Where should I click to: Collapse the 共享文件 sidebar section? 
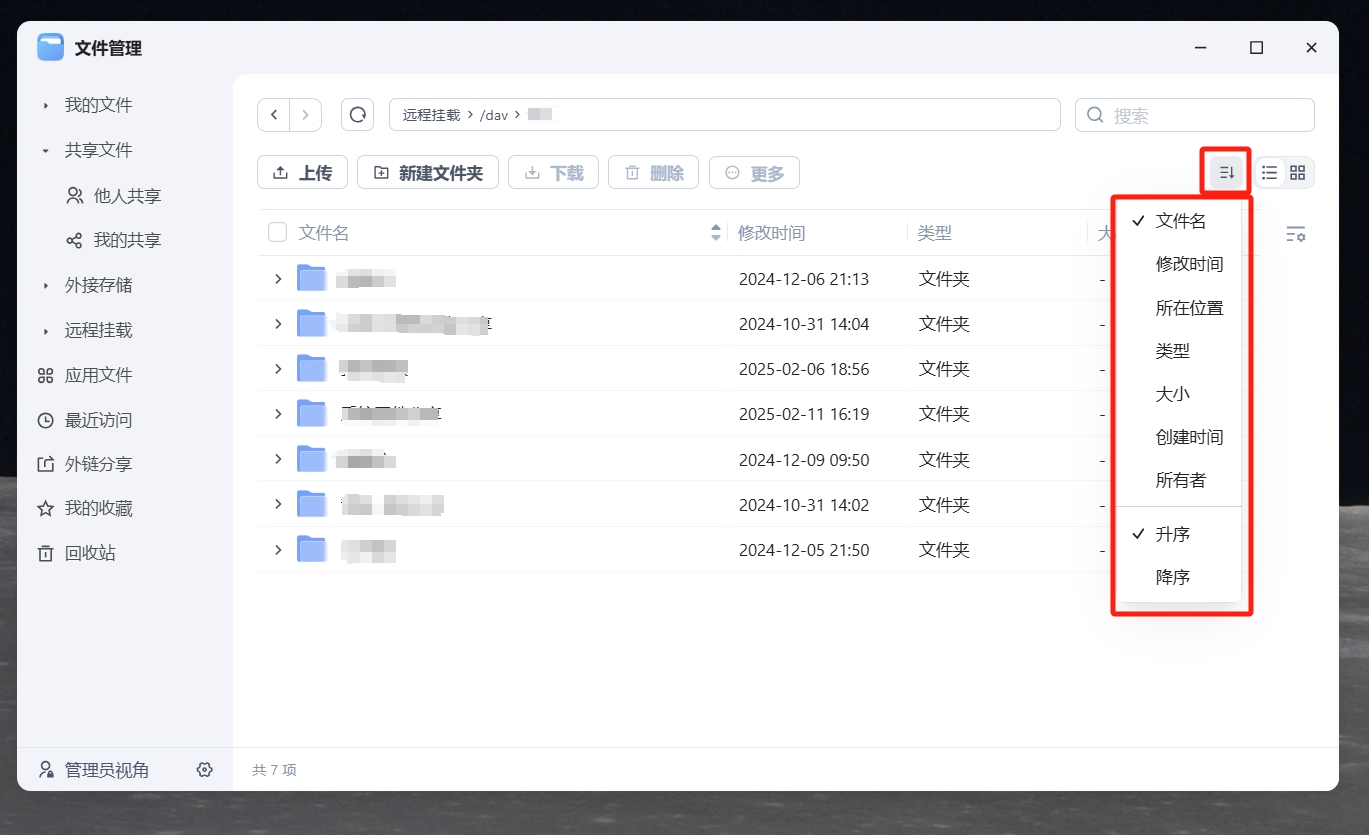45,150
